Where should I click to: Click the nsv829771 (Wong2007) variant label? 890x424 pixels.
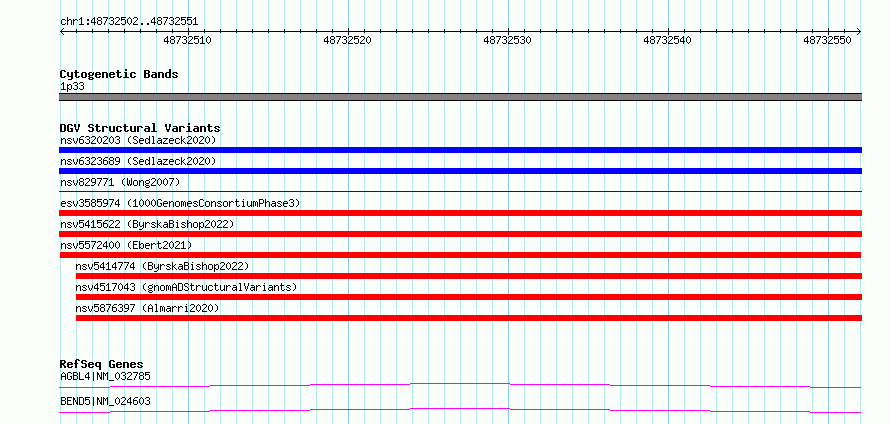click(120, 182)
